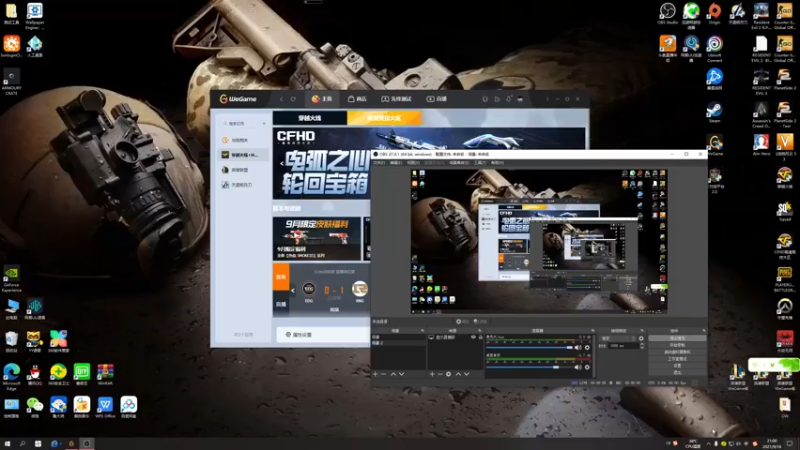Click the WeGame sidebar search field

pos(241,123)
